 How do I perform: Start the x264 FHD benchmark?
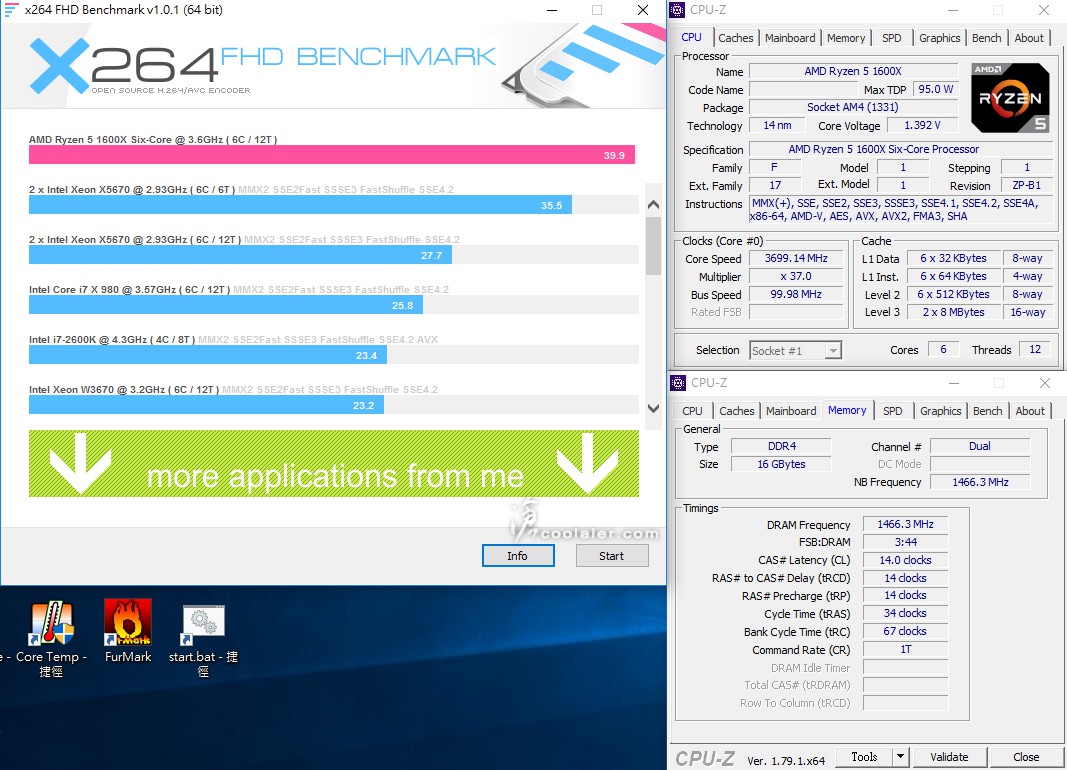tap(612, 556)
